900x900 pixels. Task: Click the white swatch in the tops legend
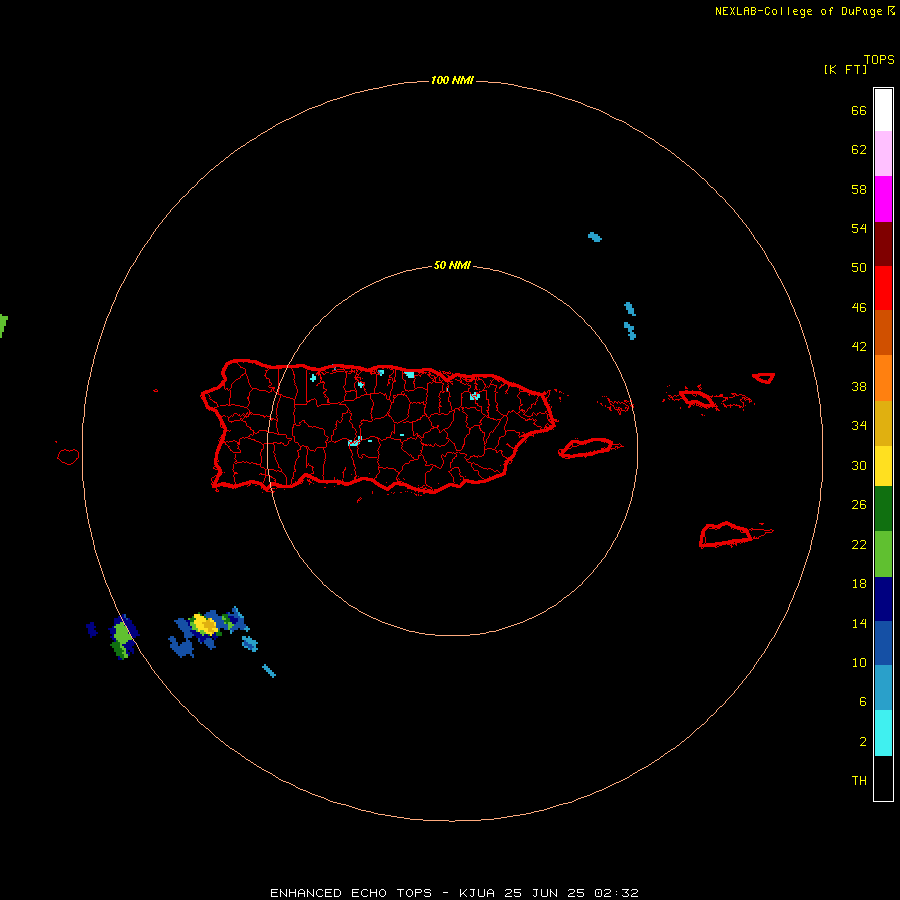click(x=883, y=110)
